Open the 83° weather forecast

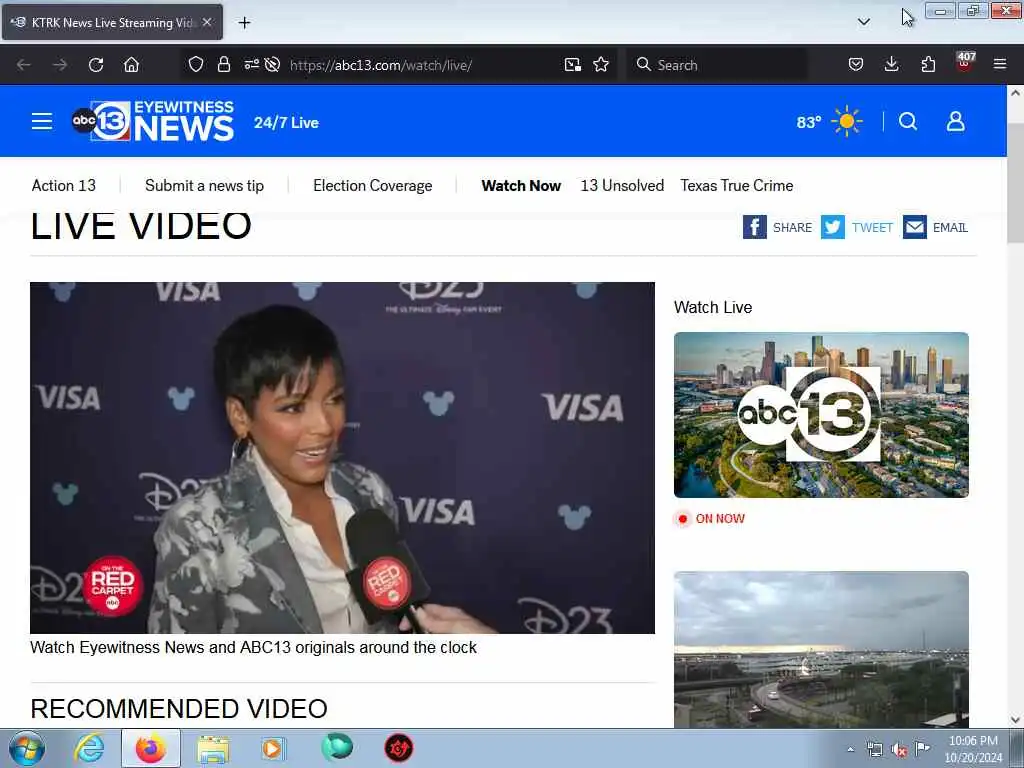coord(808,122)
